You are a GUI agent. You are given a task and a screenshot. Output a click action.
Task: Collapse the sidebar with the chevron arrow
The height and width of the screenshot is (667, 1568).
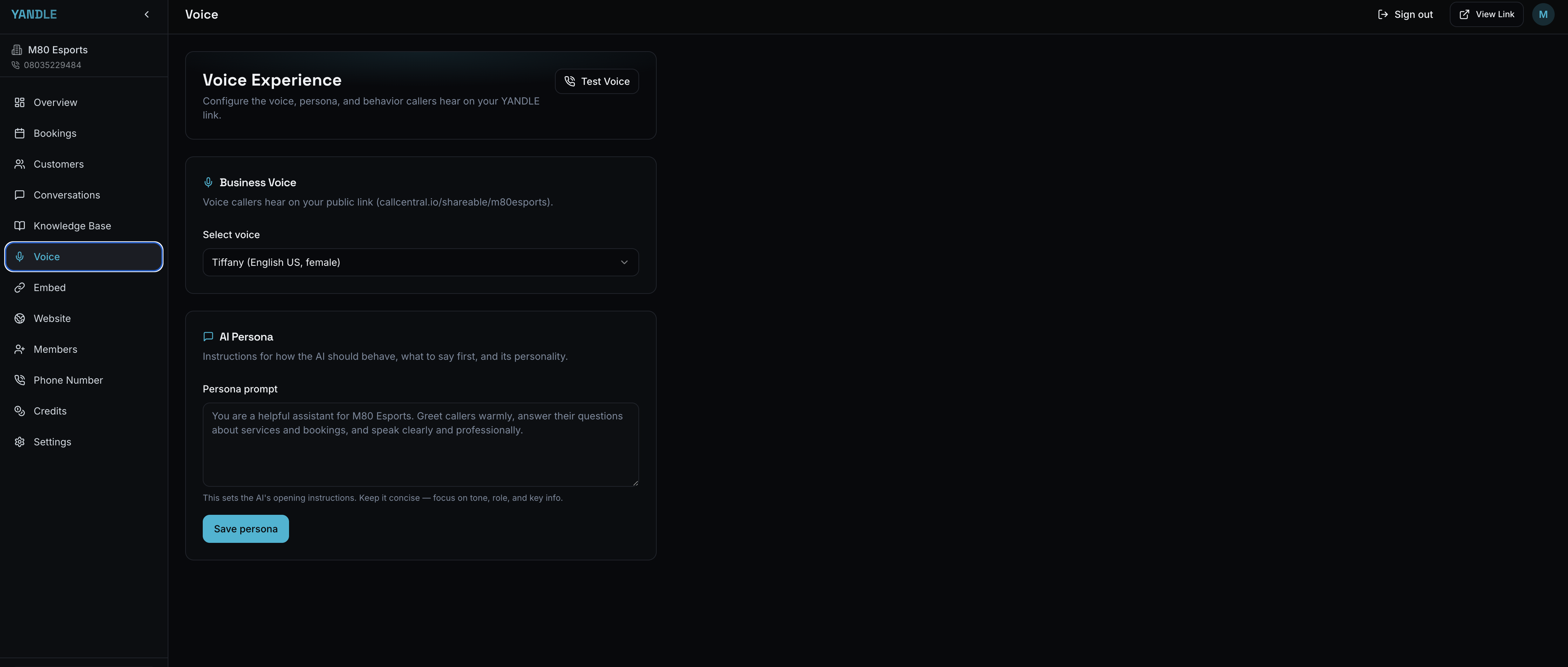click(x=147, y=15)
